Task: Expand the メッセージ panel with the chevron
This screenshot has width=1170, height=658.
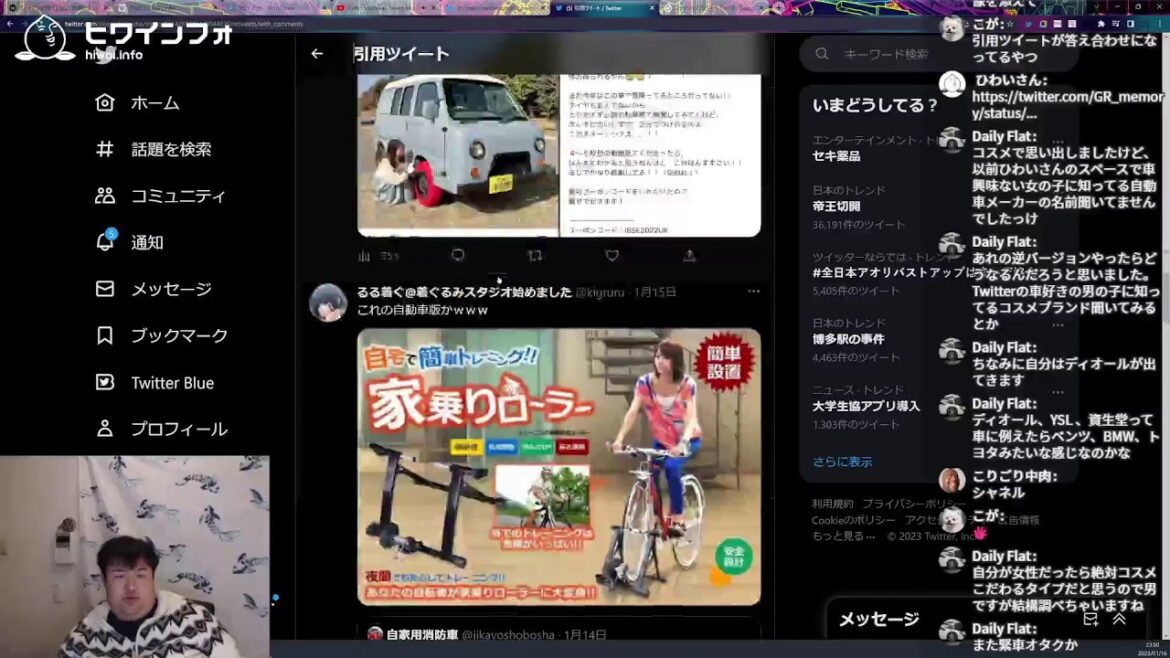Action: [1119, 619]
